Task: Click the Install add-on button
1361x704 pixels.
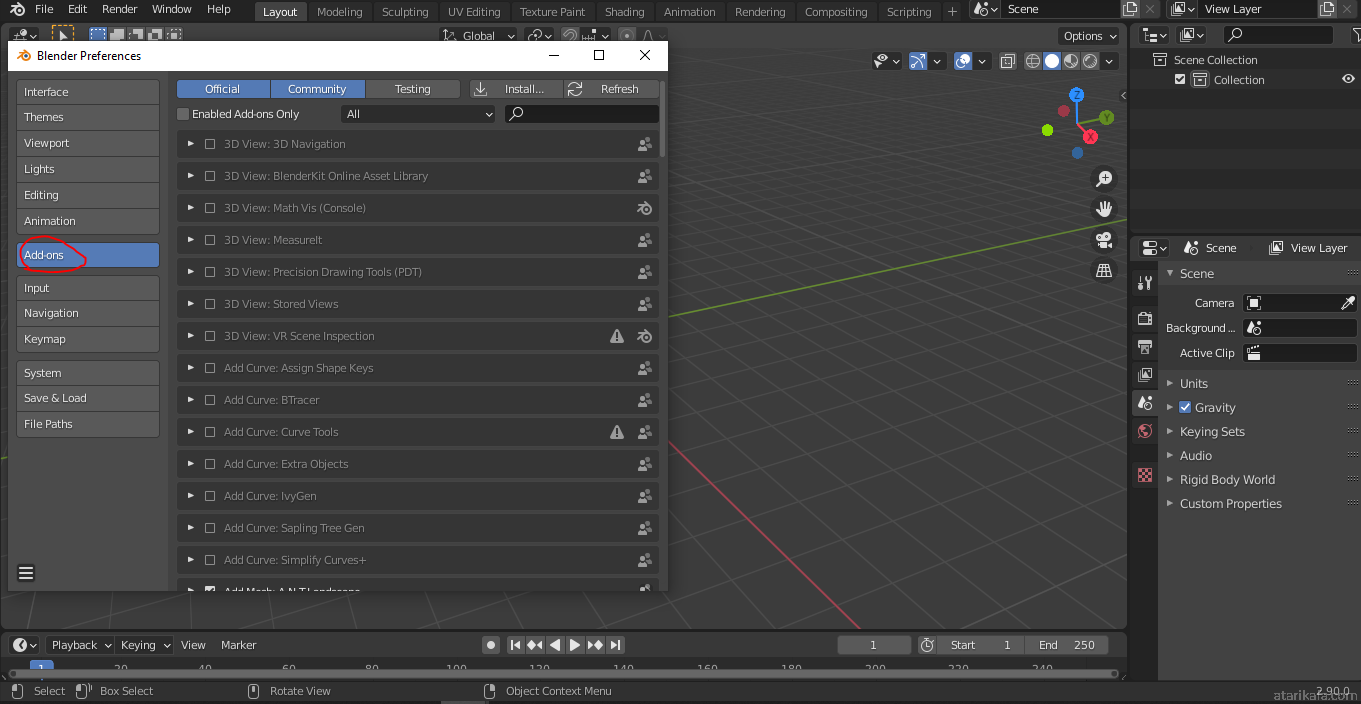Action: (x=516, y=89)
